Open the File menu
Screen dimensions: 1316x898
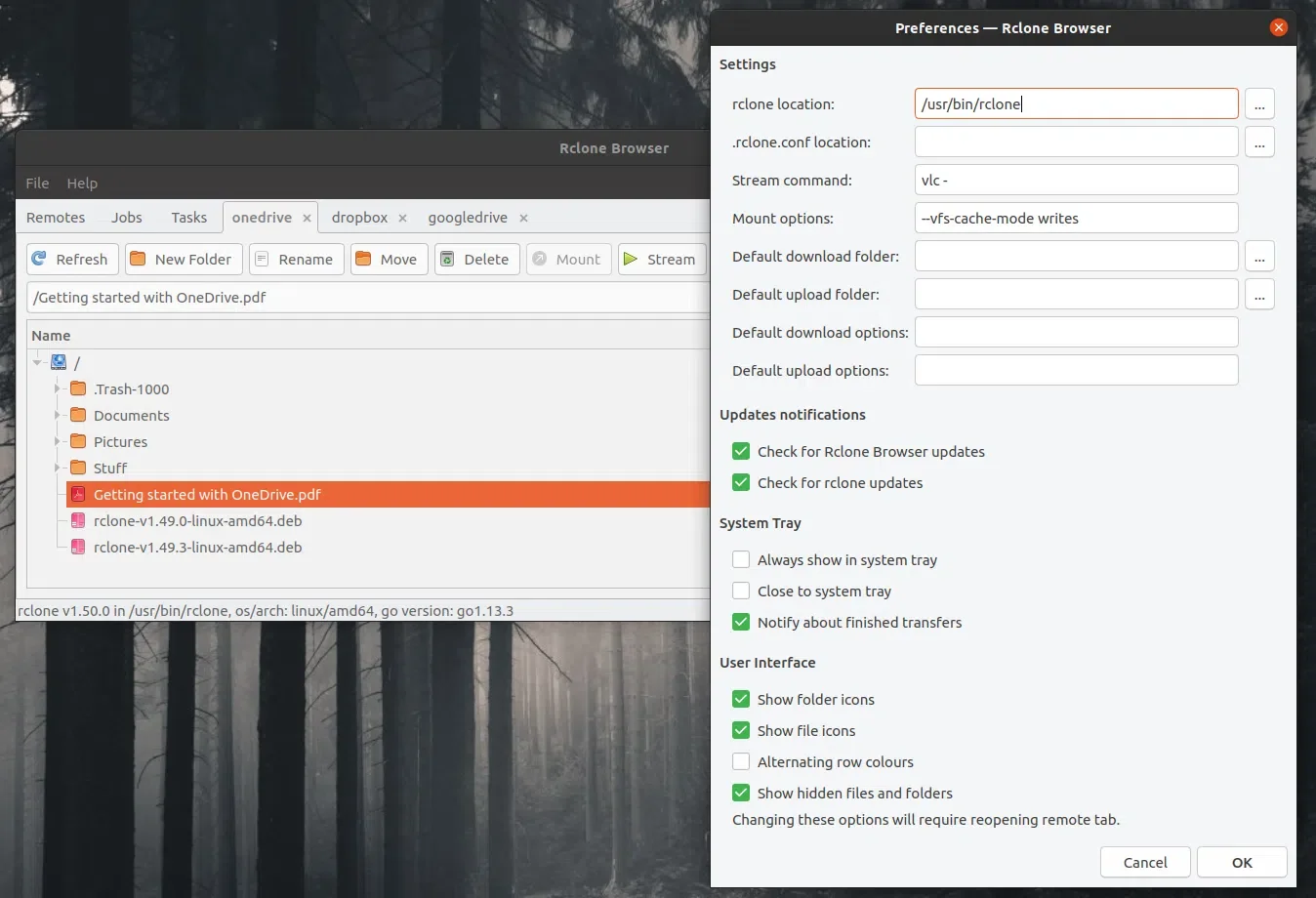click(36, 183)
